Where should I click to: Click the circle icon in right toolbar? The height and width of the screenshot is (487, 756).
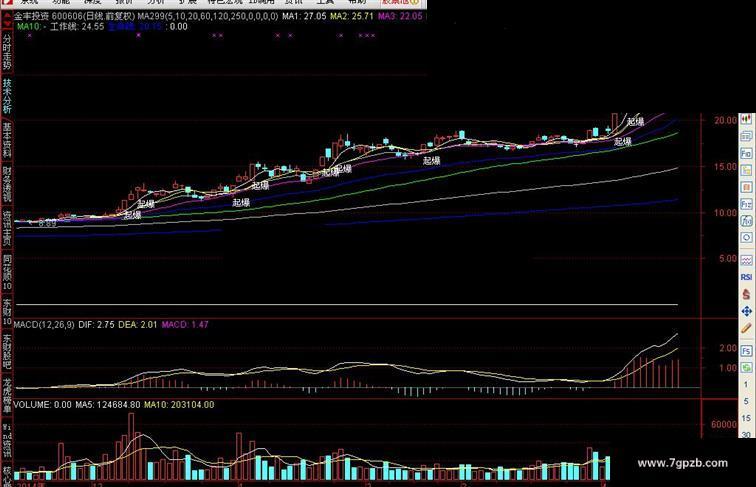coord(746,238)
